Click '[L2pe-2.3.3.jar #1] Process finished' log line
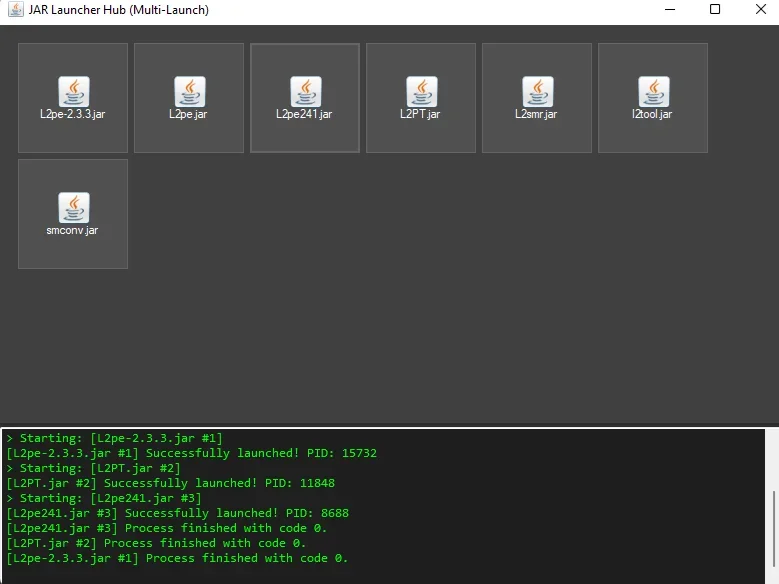The height and width of the screenshot is (584, 779). click(x=177, y=558)
